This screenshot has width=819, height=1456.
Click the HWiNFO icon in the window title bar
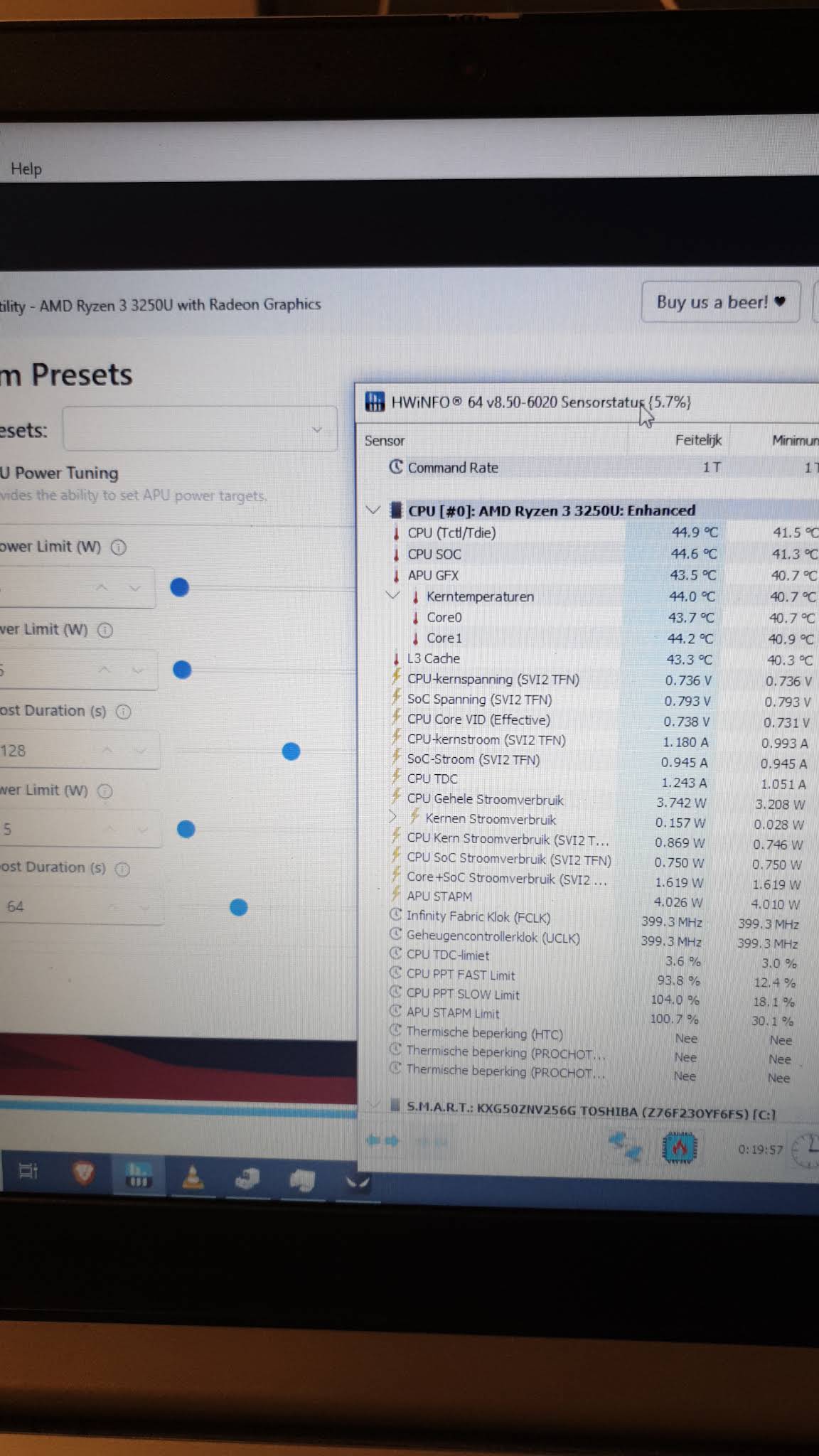coord(375,402)
